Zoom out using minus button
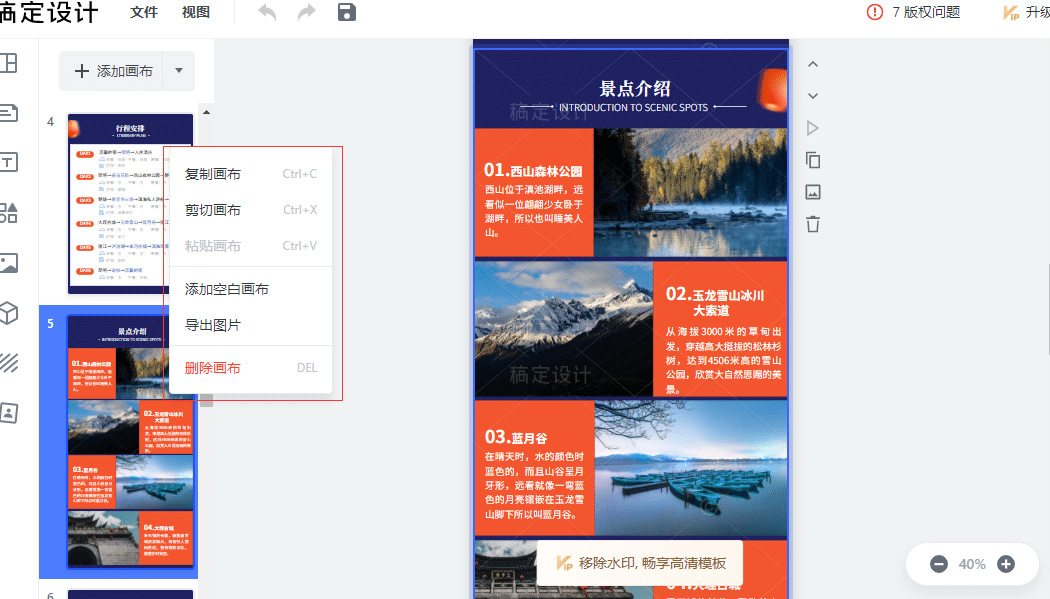1050x599 pixels. click(x=939, y=564)
